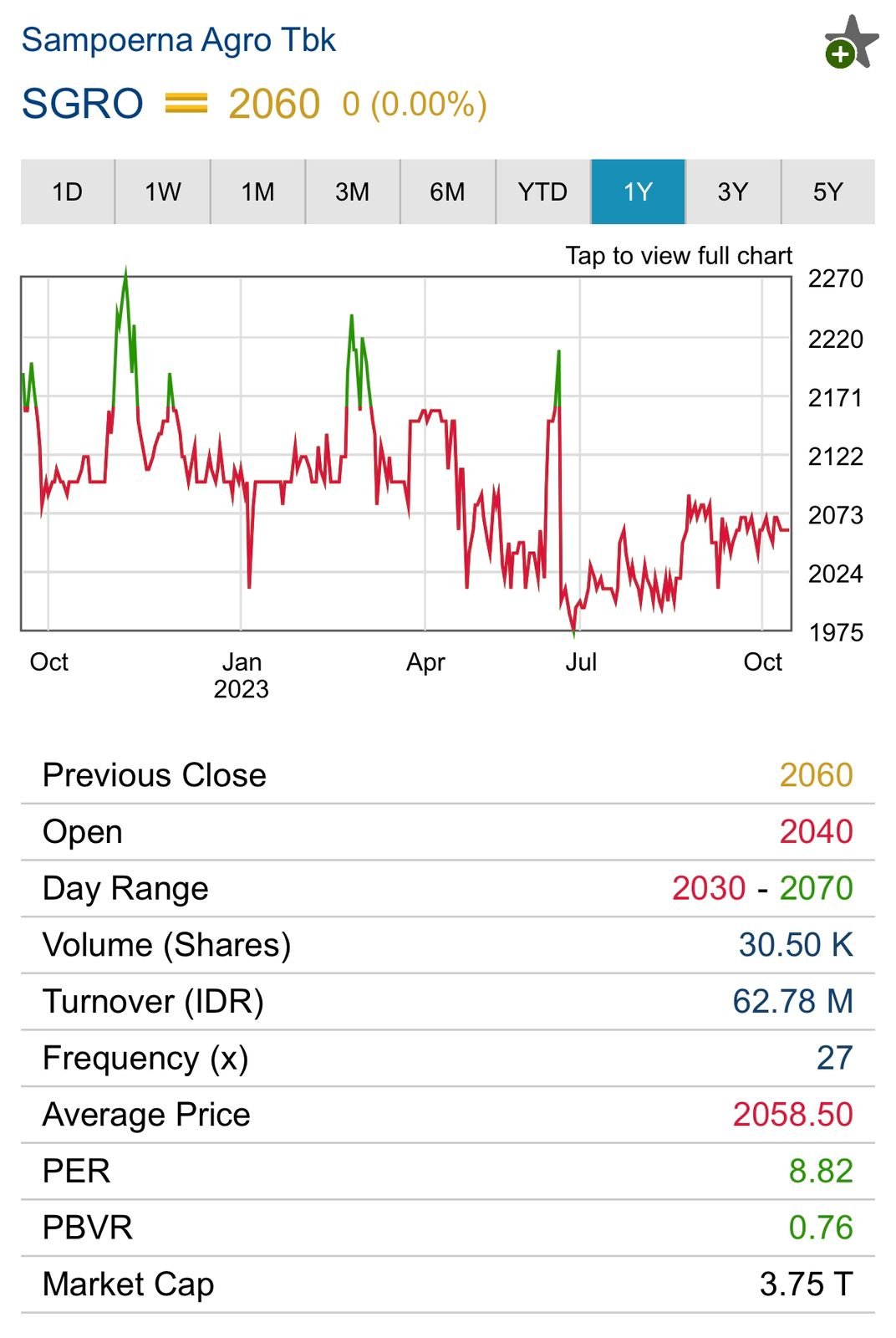Viewport: 896px width, 1338px height.
Task: Display the 5Y price history
Action: (827, 192)
